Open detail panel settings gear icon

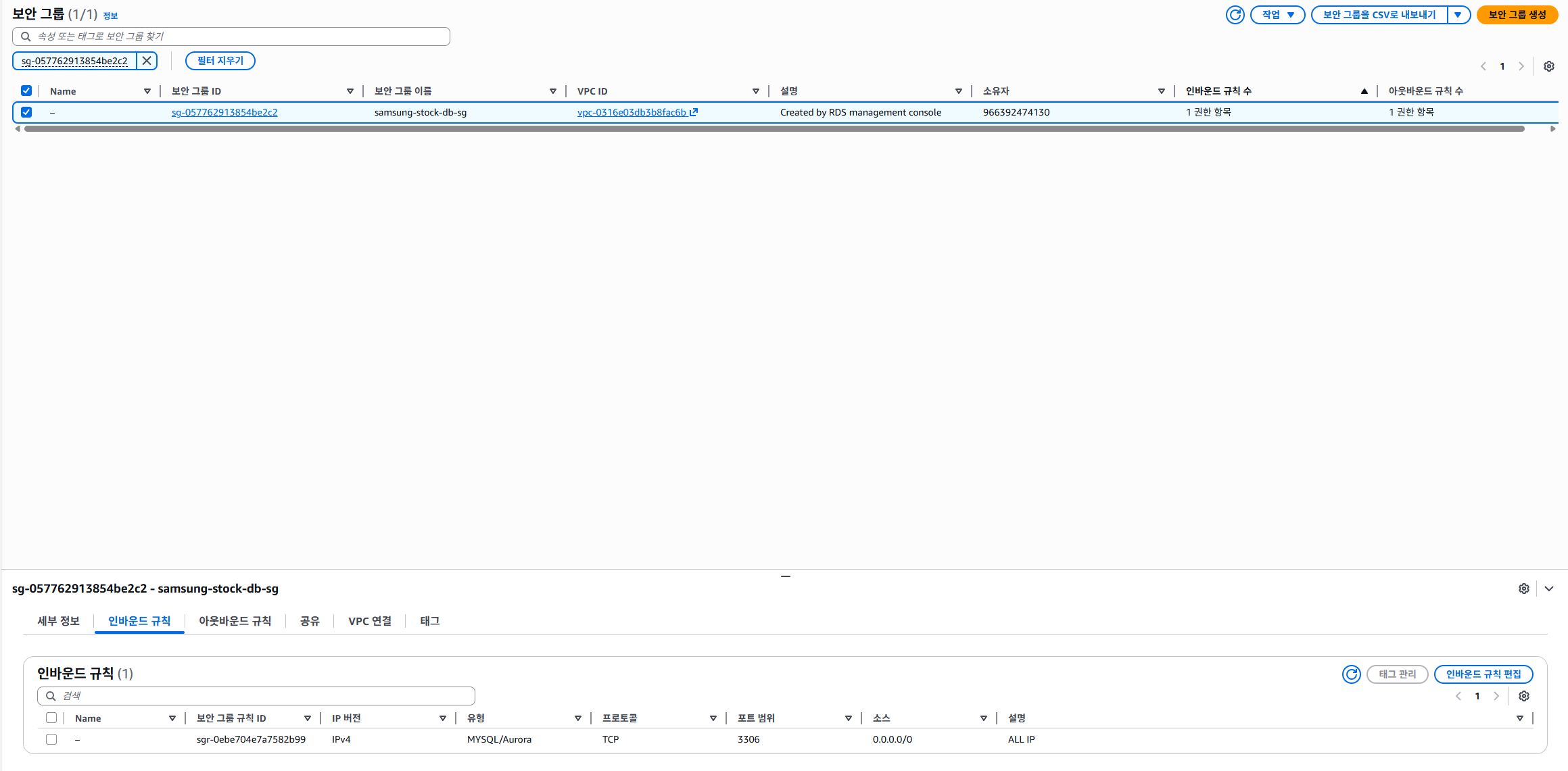tap(1523, 589)
